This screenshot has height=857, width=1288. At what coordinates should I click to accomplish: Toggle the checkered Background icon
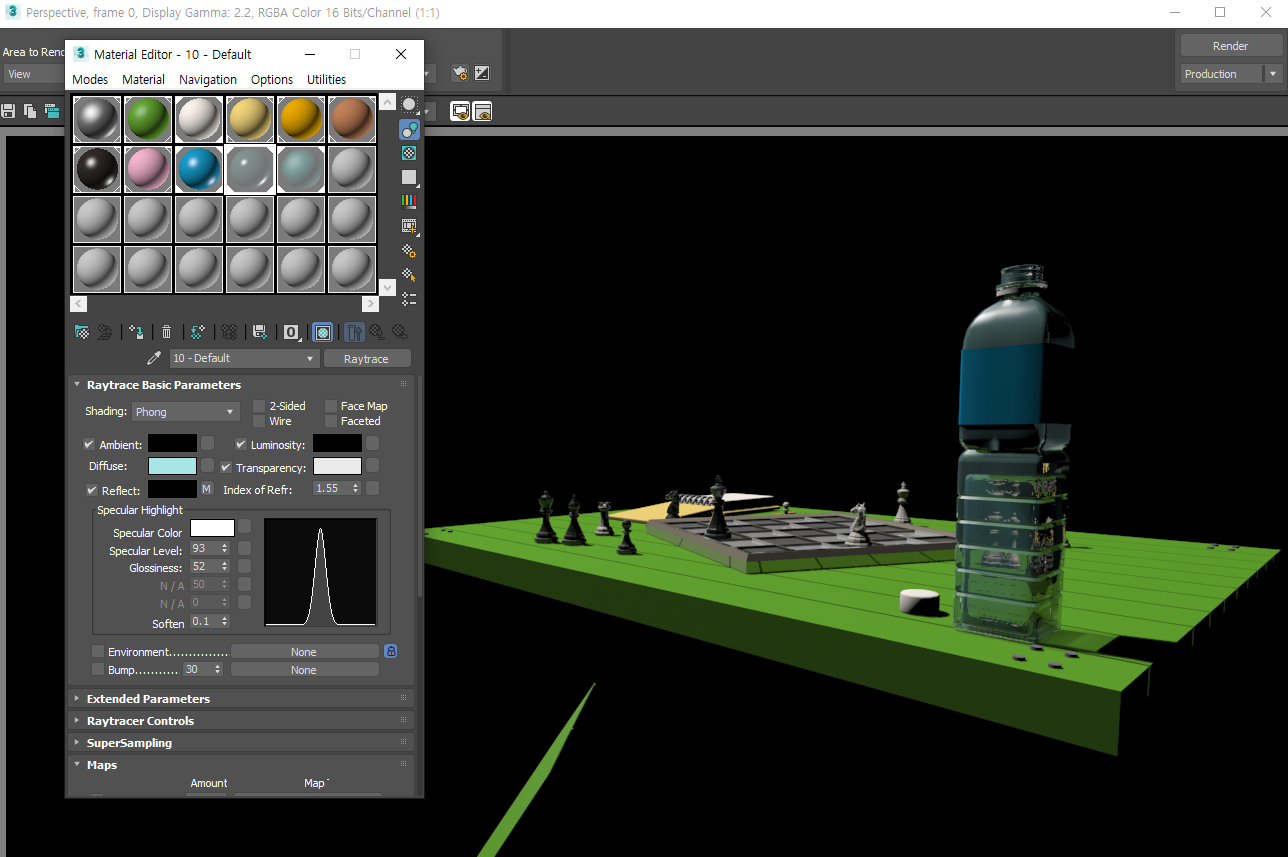pyautogui.click(x=409, y=153)
